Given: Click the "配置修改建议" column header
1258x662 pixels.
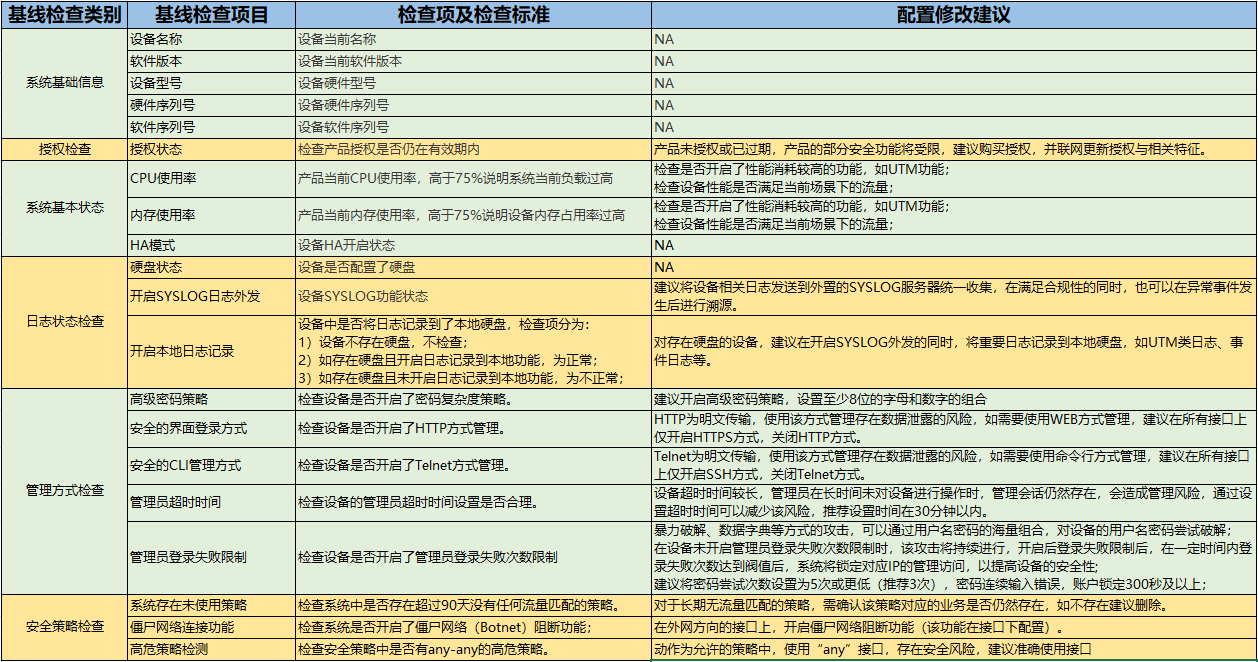Looking at the screenshot, I should 953,15.
